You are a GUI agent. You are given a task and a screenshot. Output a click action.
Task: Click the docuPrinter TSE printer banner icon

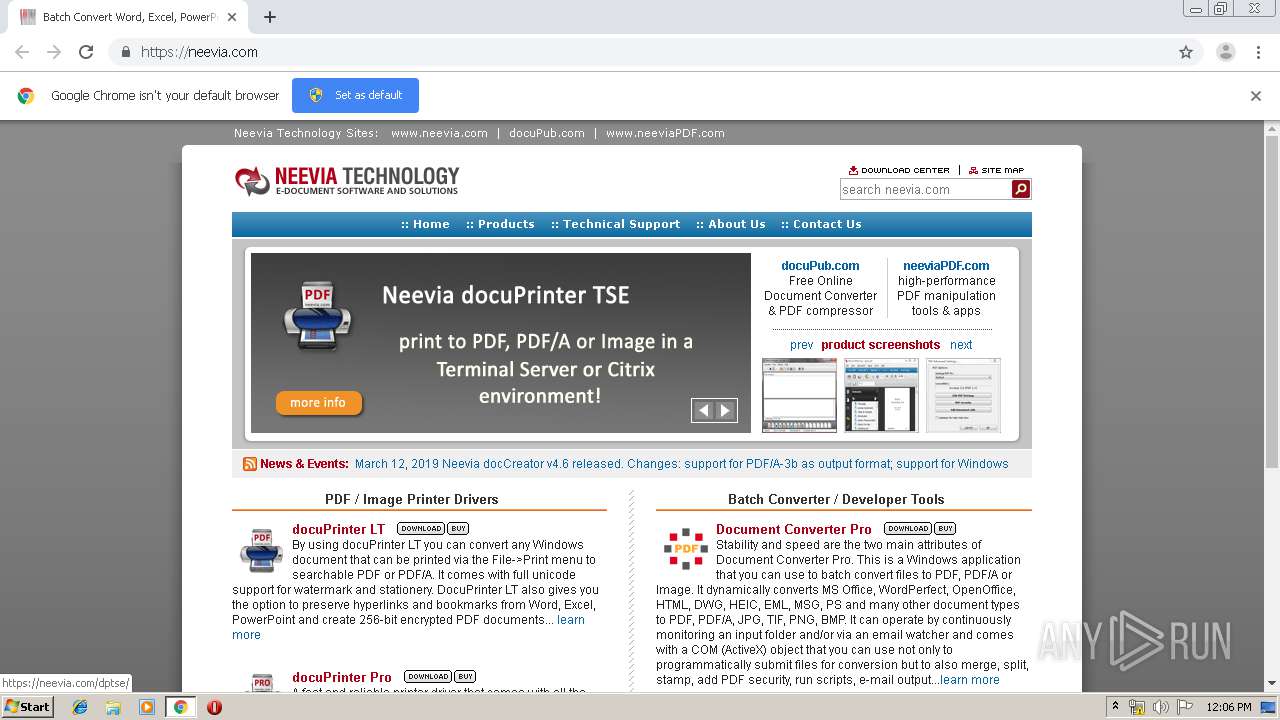point(317,316)
